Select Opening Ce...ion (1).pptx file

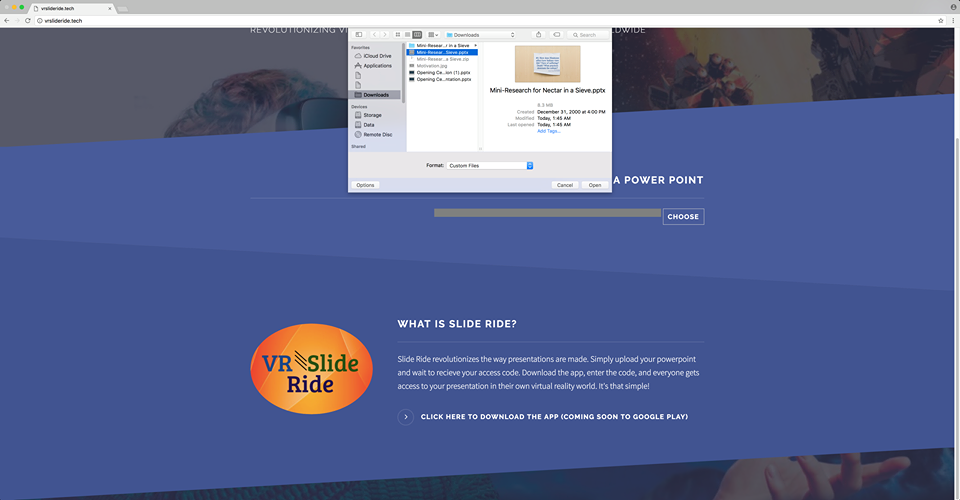[443, 73]
